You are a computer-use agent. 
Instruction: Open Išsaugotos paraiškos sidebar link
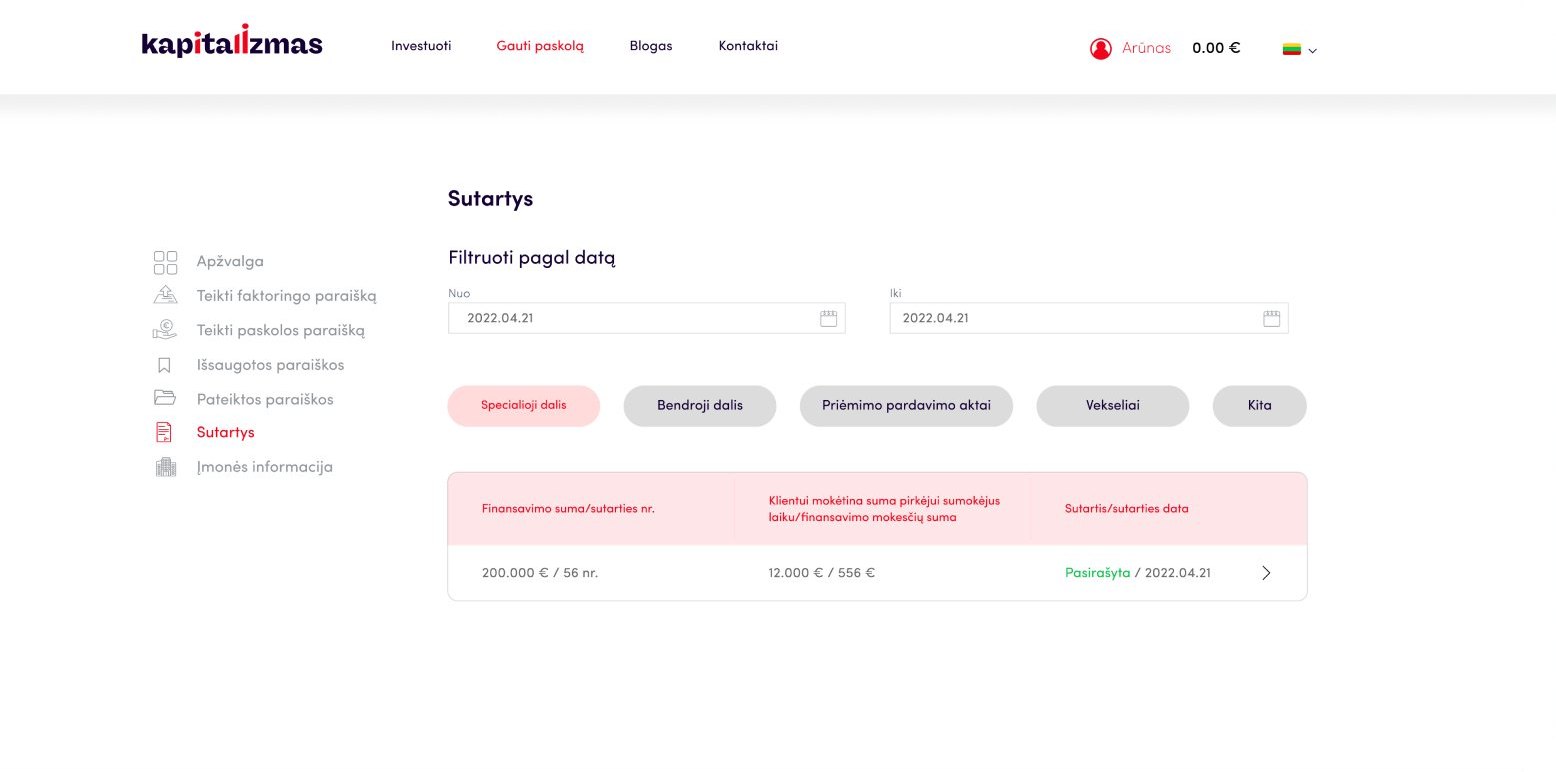click(270, 365)
